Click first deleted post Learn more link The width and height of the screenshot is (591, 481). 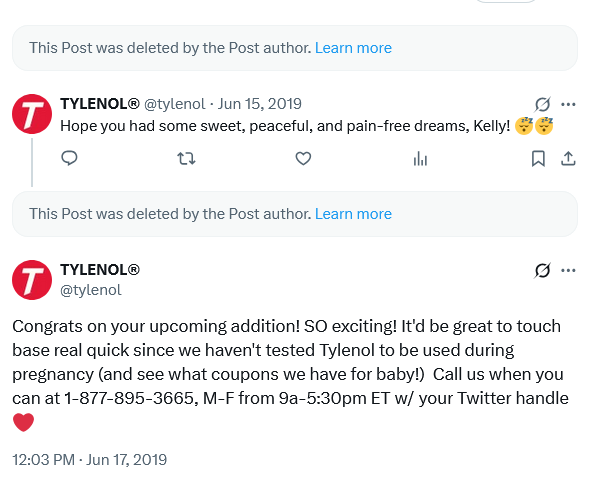pos(353,48)
